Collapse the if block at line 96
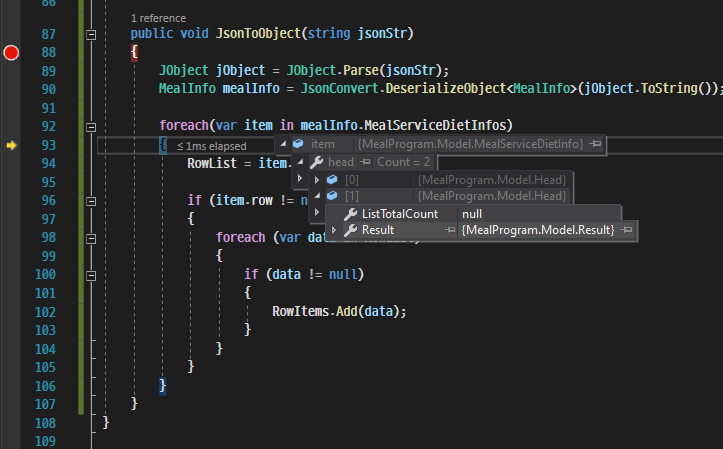This screenshot has height=449, width=723. 91,201
